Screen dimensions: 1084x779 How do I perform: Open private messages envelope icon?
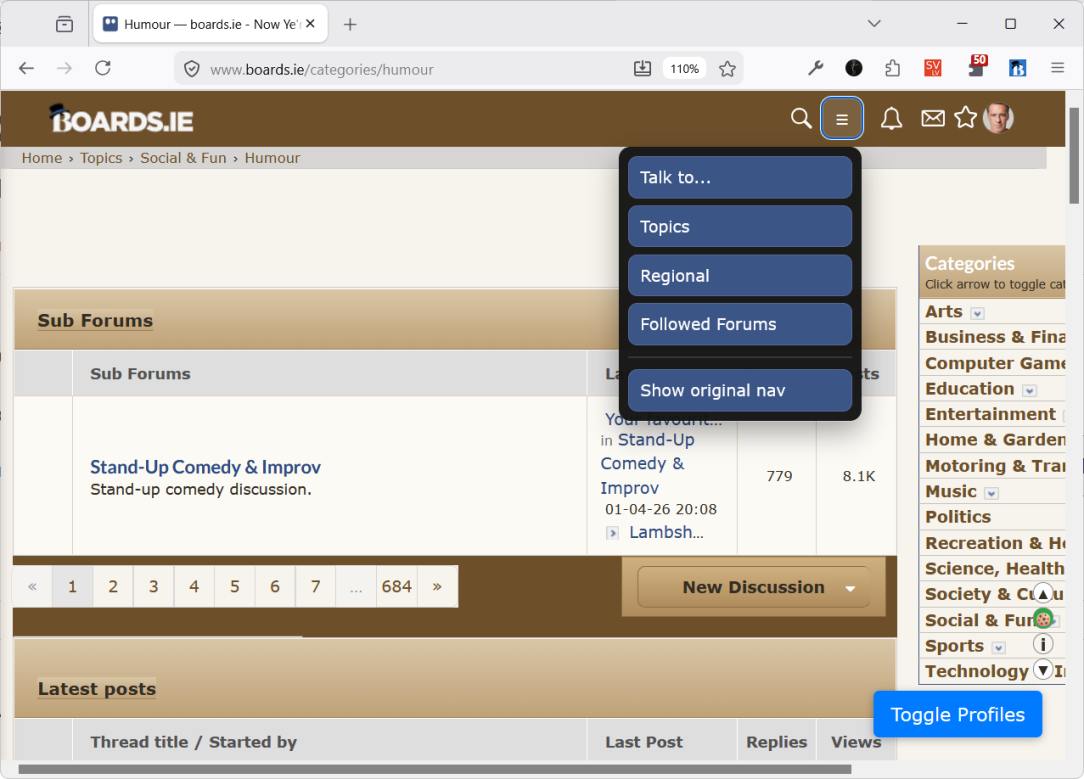[933, 118]
